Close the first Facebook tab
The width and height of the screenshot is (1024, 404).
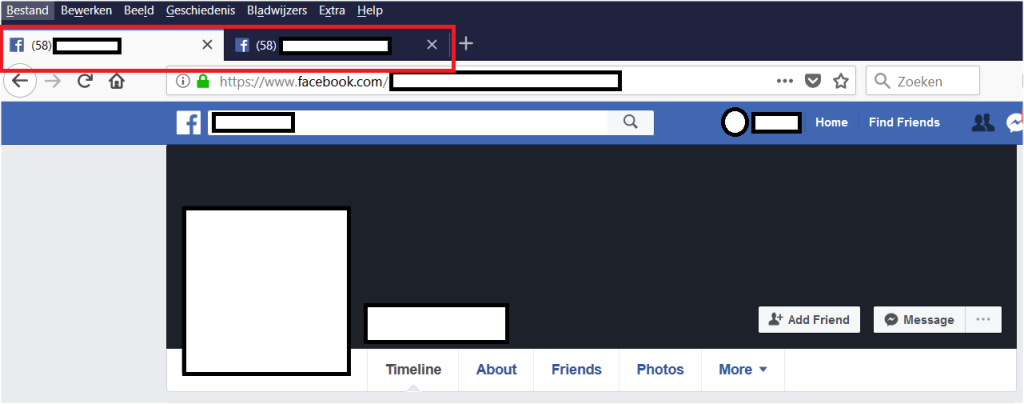(207, 44)
